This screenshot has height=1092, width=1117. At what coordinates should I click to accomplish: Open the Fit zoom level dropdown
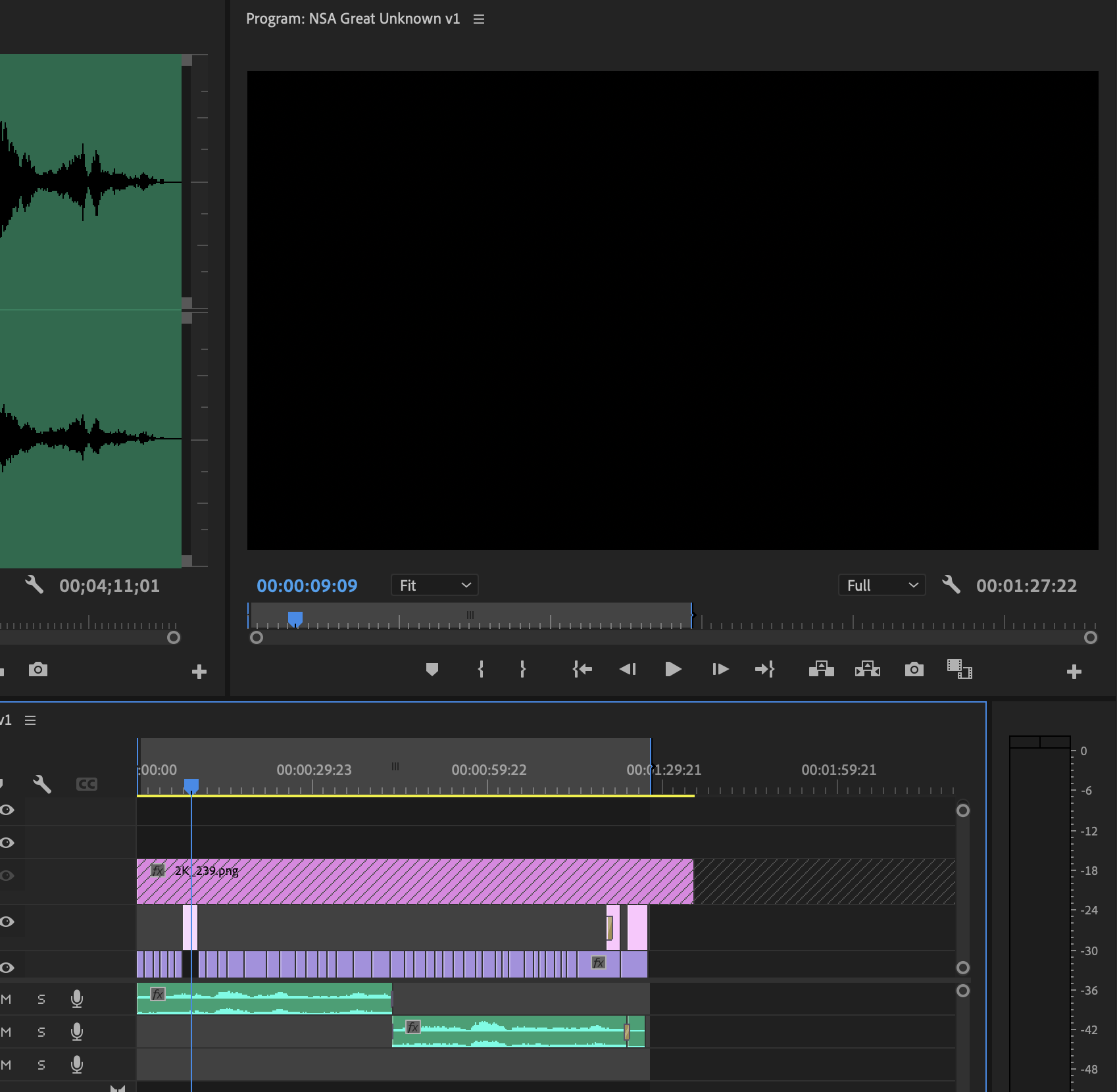(x=434, y=585)
